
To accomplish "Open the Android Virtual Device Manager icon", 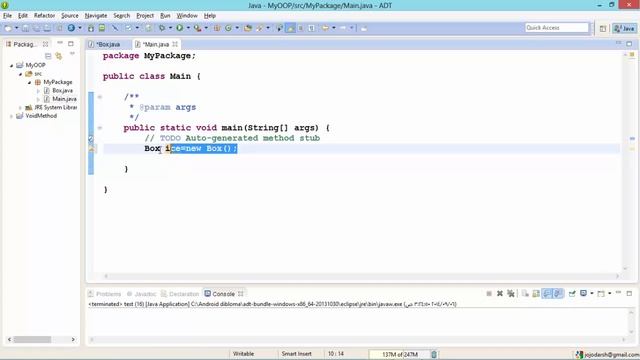I will [102, 28].
